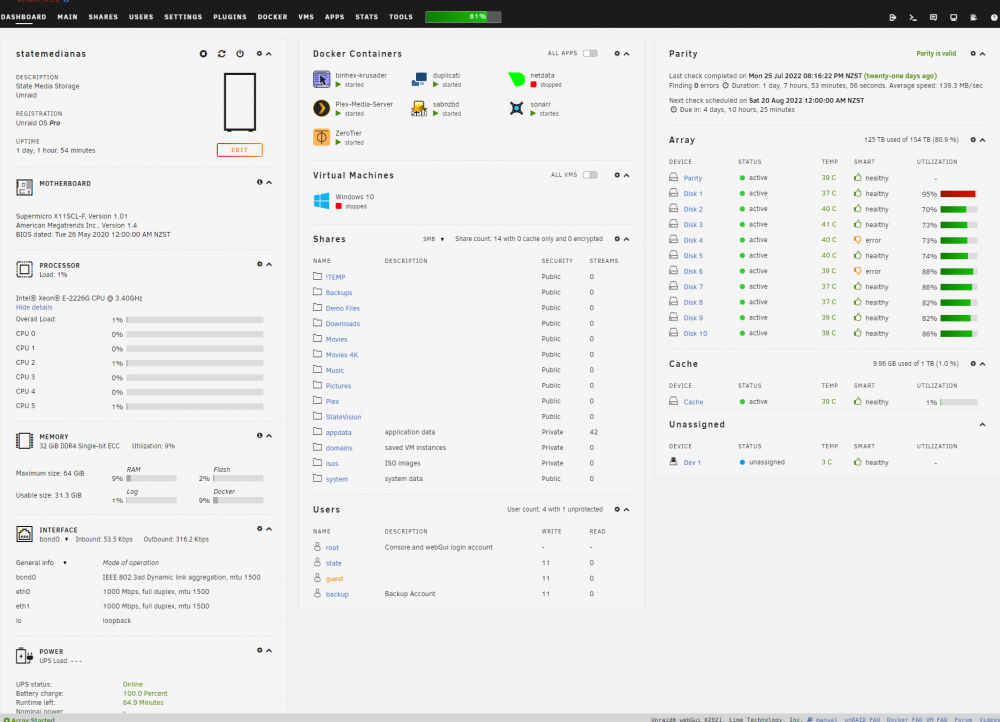Toggle the ALL APPS switch
1000x722 pixels.
(590, 54)
